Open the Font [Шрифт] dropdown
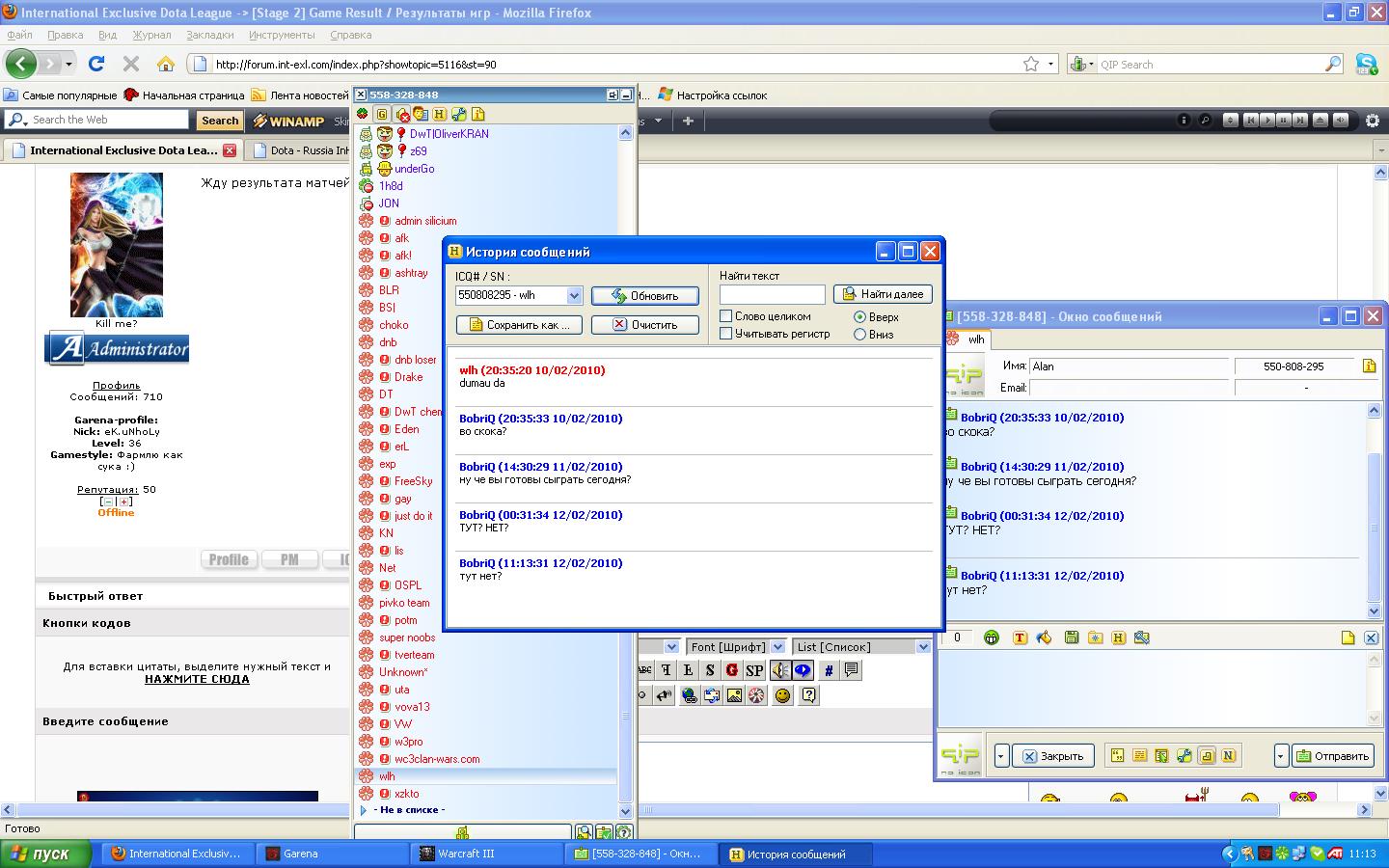 [776, 646]
